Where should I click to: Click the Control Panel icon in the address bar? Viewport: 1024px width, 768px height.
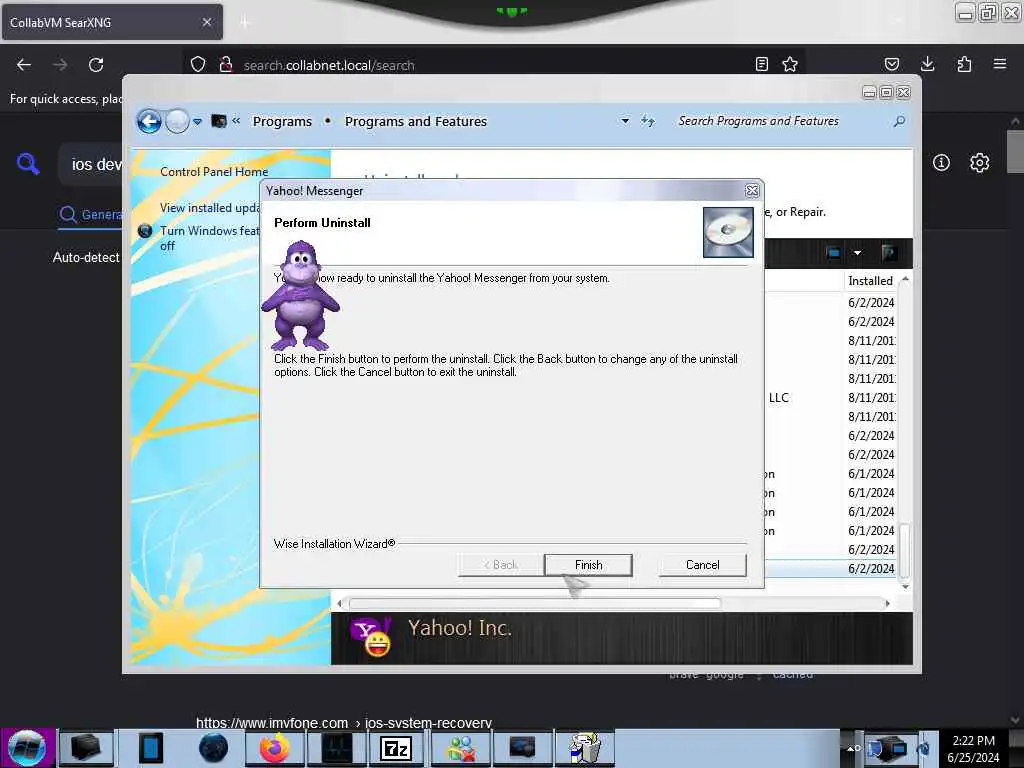click(x=219, y=121)
